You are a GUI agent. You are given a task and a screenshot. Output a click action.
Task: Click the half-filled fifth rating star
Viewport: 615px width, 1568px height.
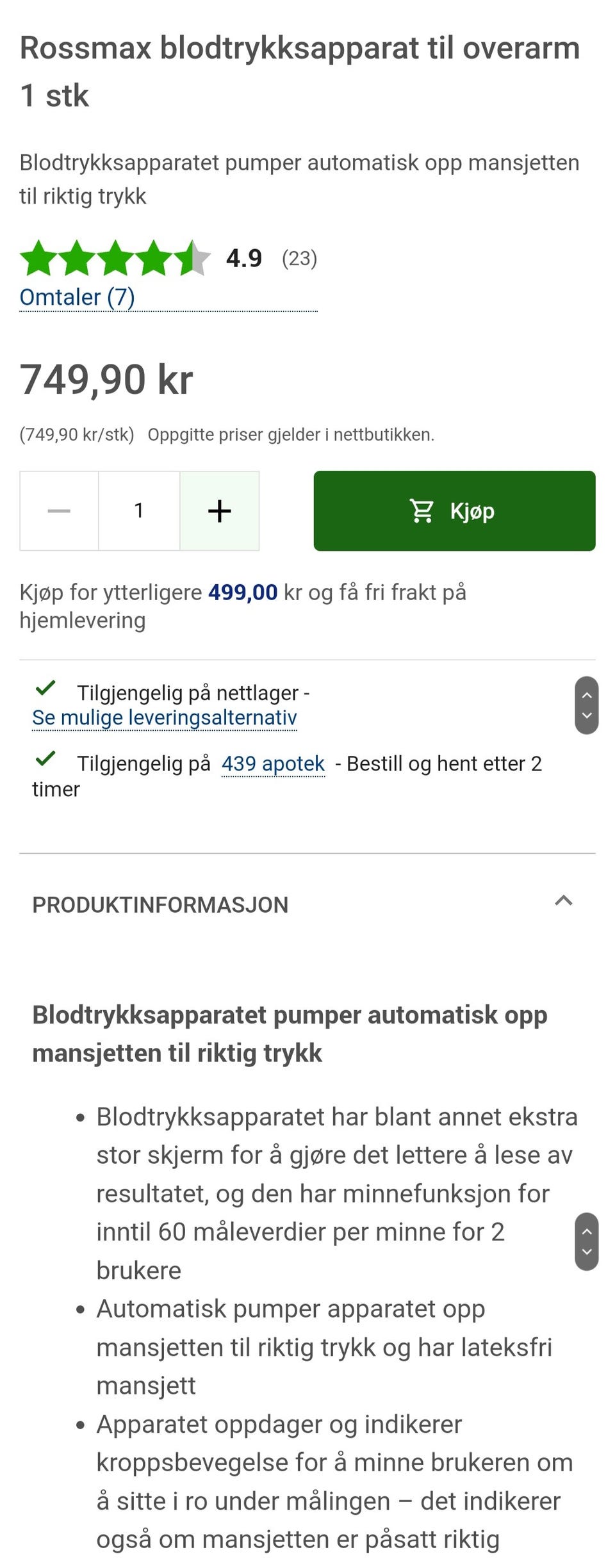(x=193, y=258)
